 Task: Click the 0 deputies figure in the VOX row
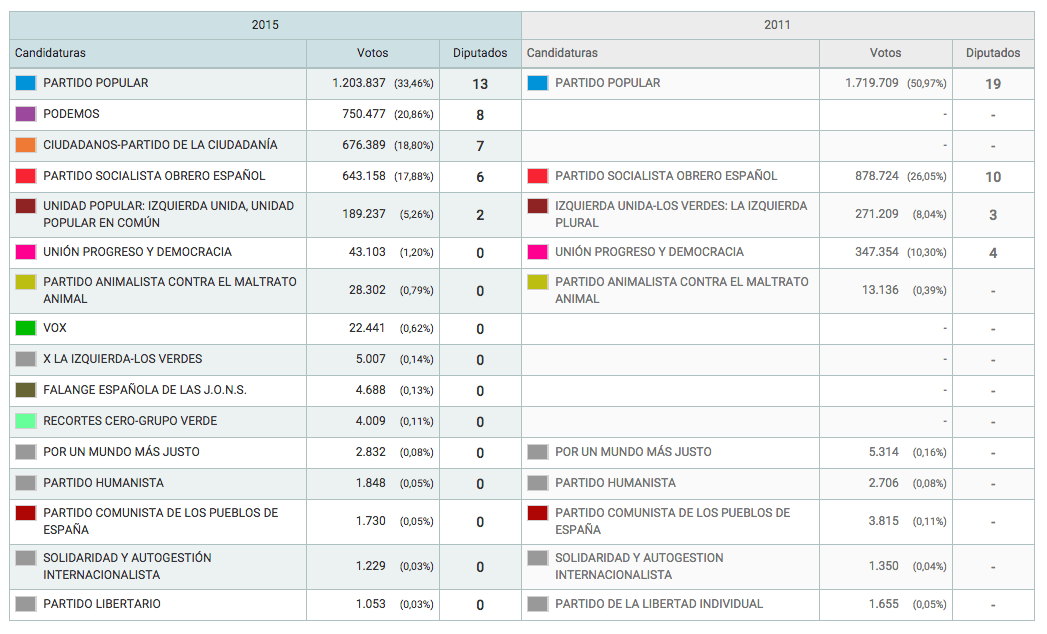(480, 329)
